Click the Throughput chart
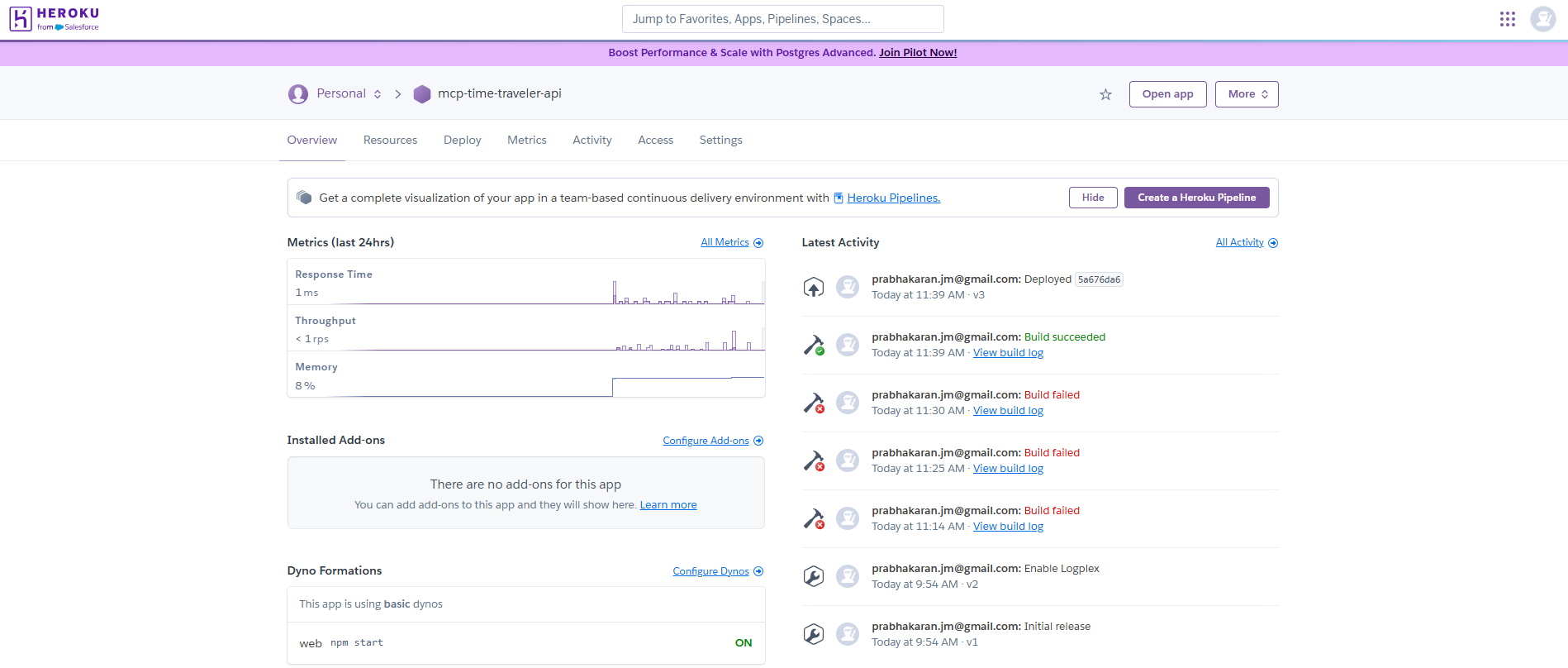Viewport: 1568px width, 668px height. [x=526, y=328]
